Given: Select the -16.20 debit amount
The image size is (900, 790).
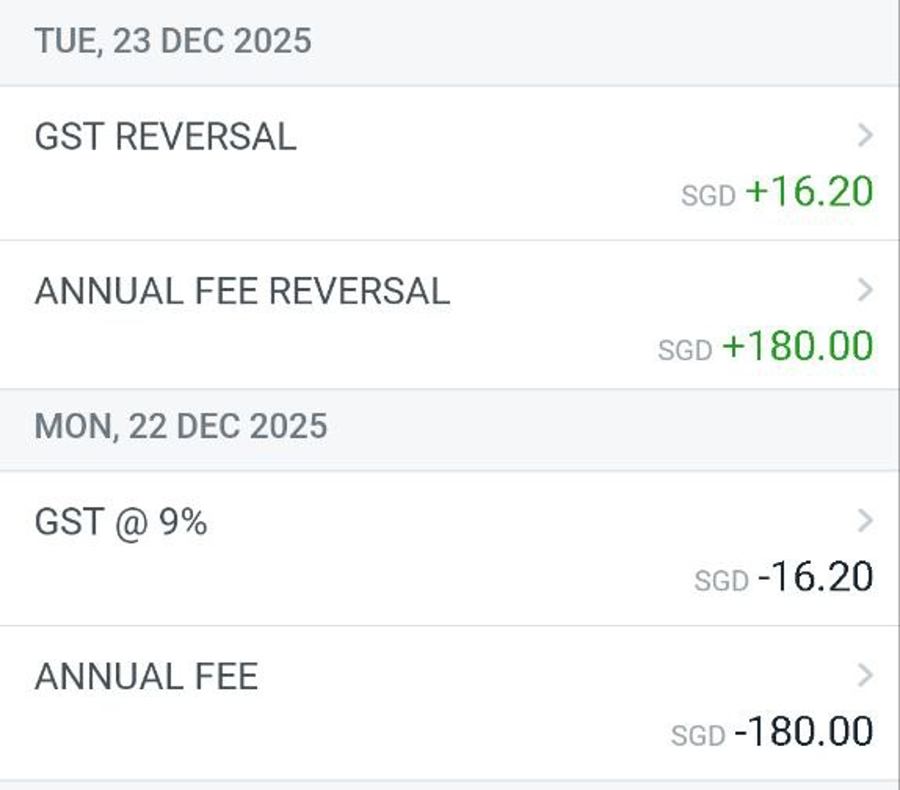Looking at the screenshot, I should 815,577.
